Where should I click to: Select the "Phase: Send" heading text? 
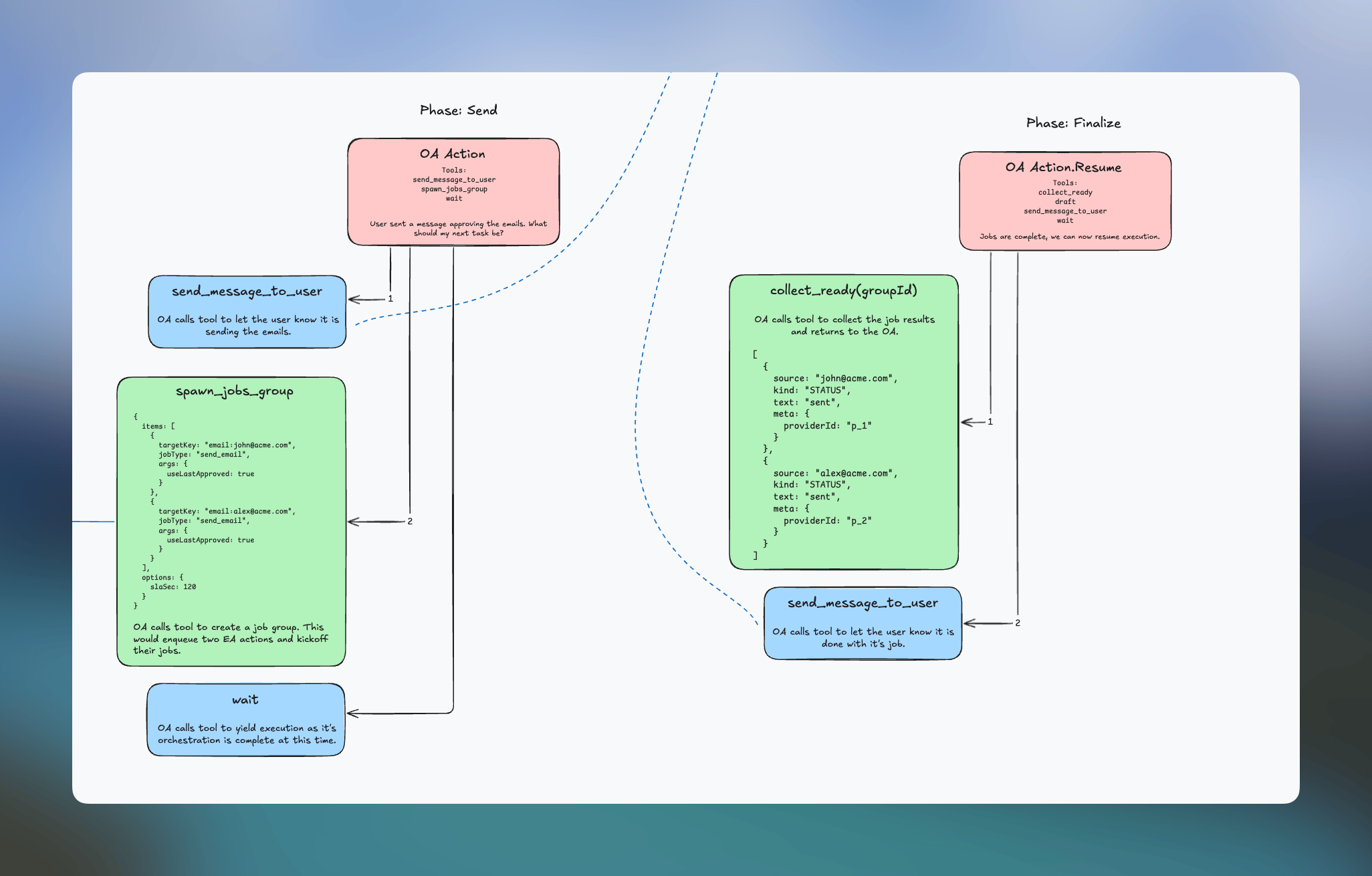[458, 110]
